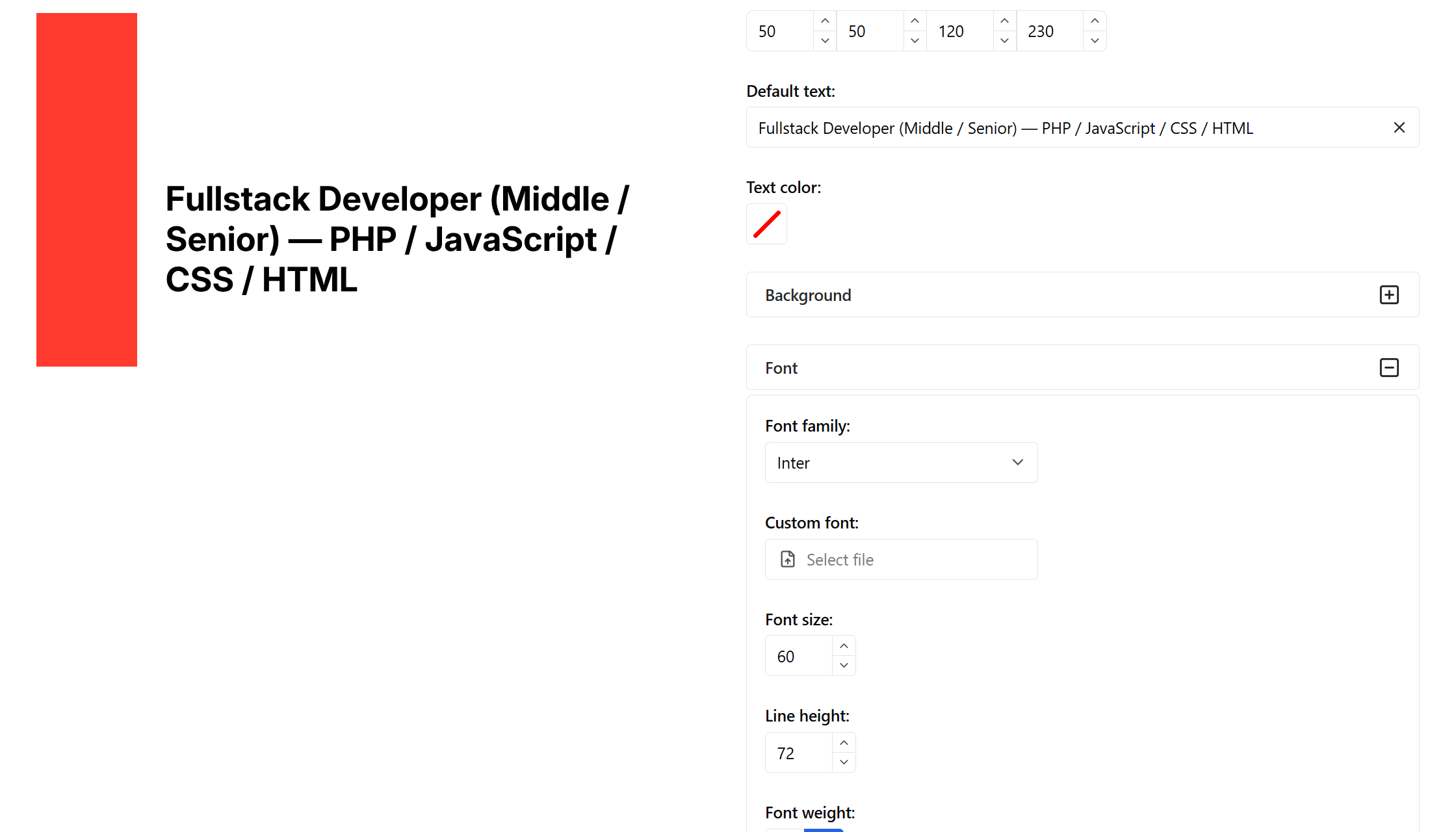Decrement the 230 value with down arrow
Screen dimensions: 1456x832
(x=1095, y=41)
